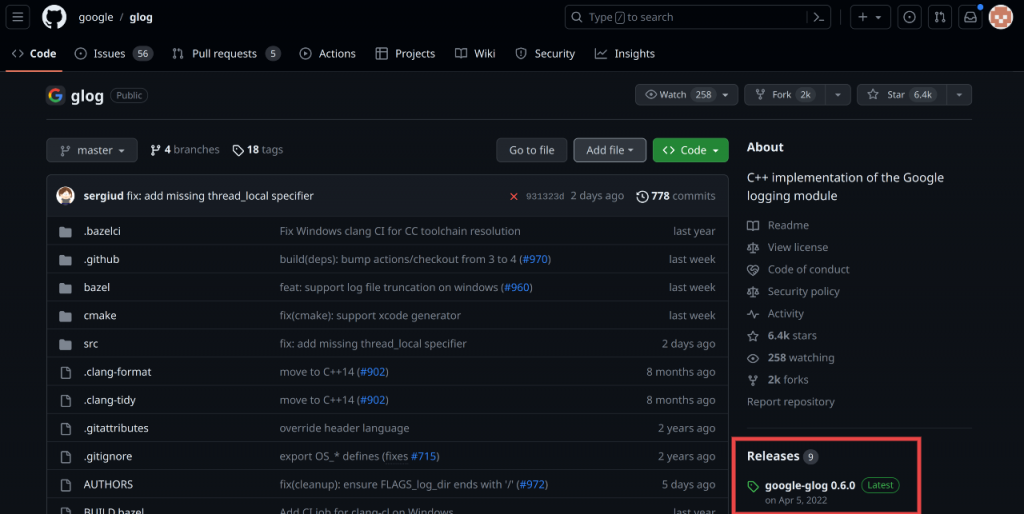1024x514 pixels.
Task: Click the plus create-new icon
Action: [863, 18]
